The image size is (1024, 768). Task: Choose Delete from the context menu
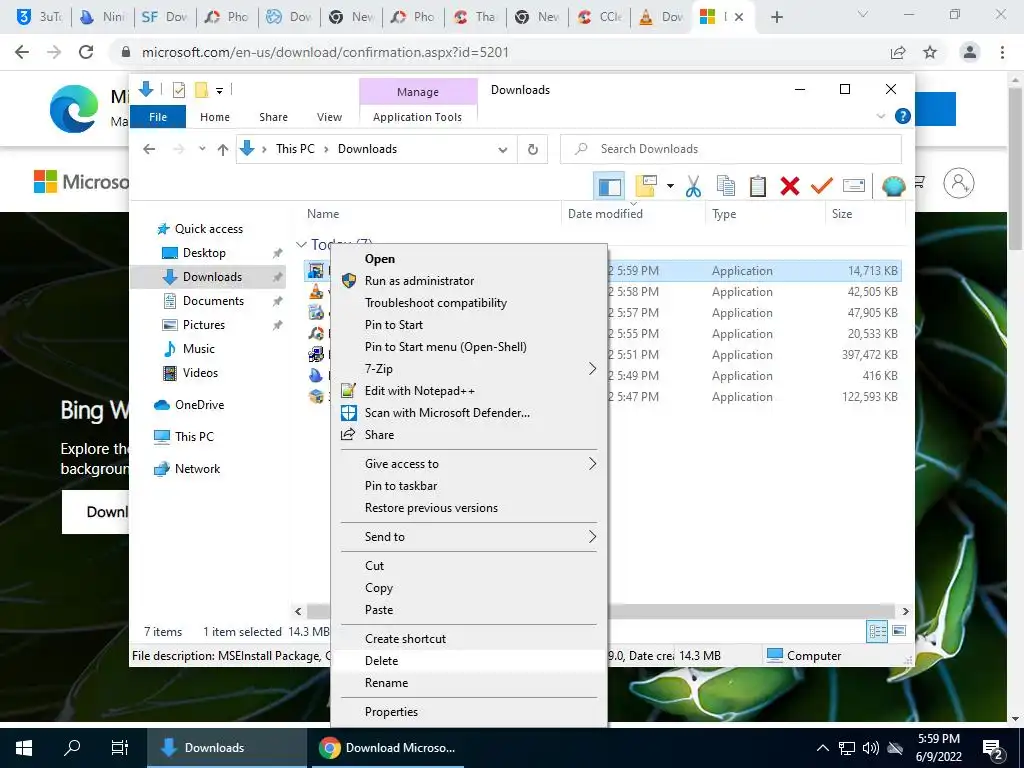(x=468, y=661)
